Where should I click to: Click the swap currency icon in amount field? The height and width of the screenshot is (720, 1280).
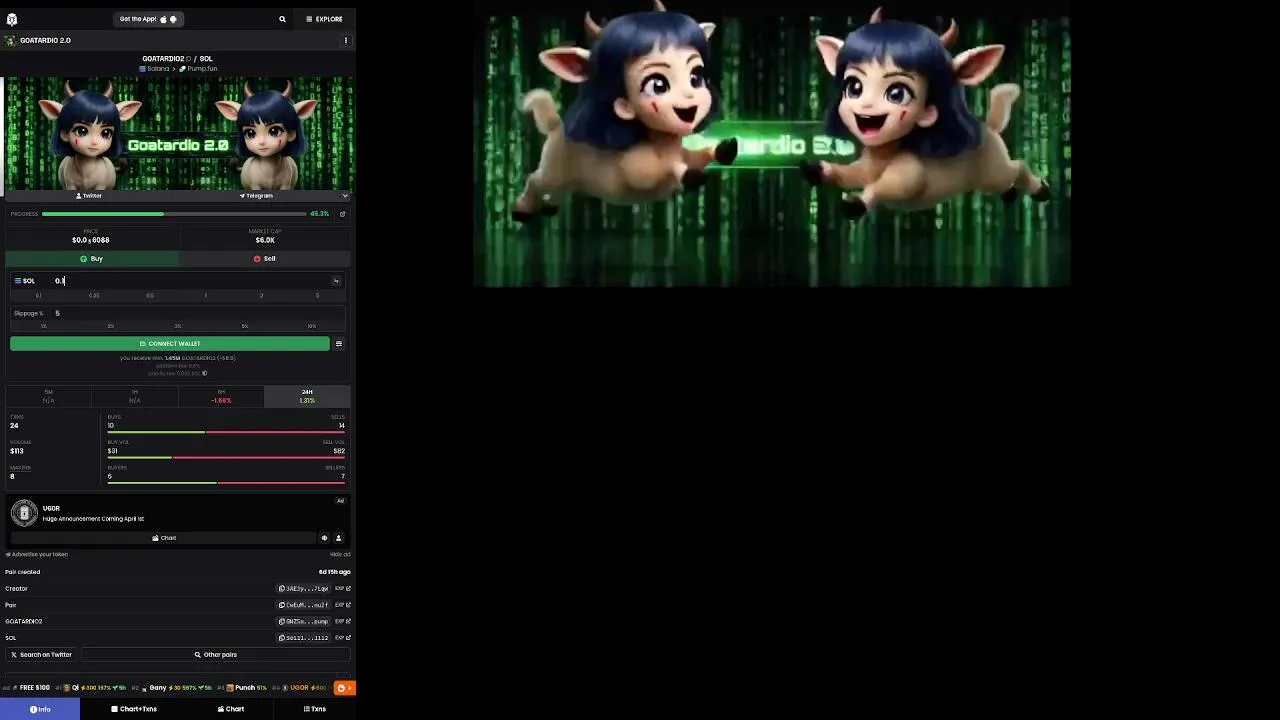pos(336,281)
